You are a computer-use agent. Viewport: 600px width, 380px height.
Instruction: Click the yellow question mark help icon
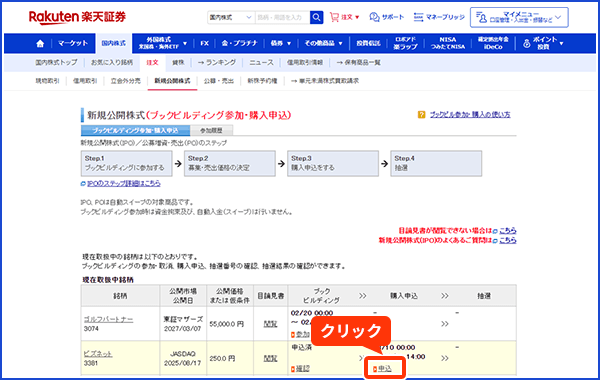coord(421,114)
